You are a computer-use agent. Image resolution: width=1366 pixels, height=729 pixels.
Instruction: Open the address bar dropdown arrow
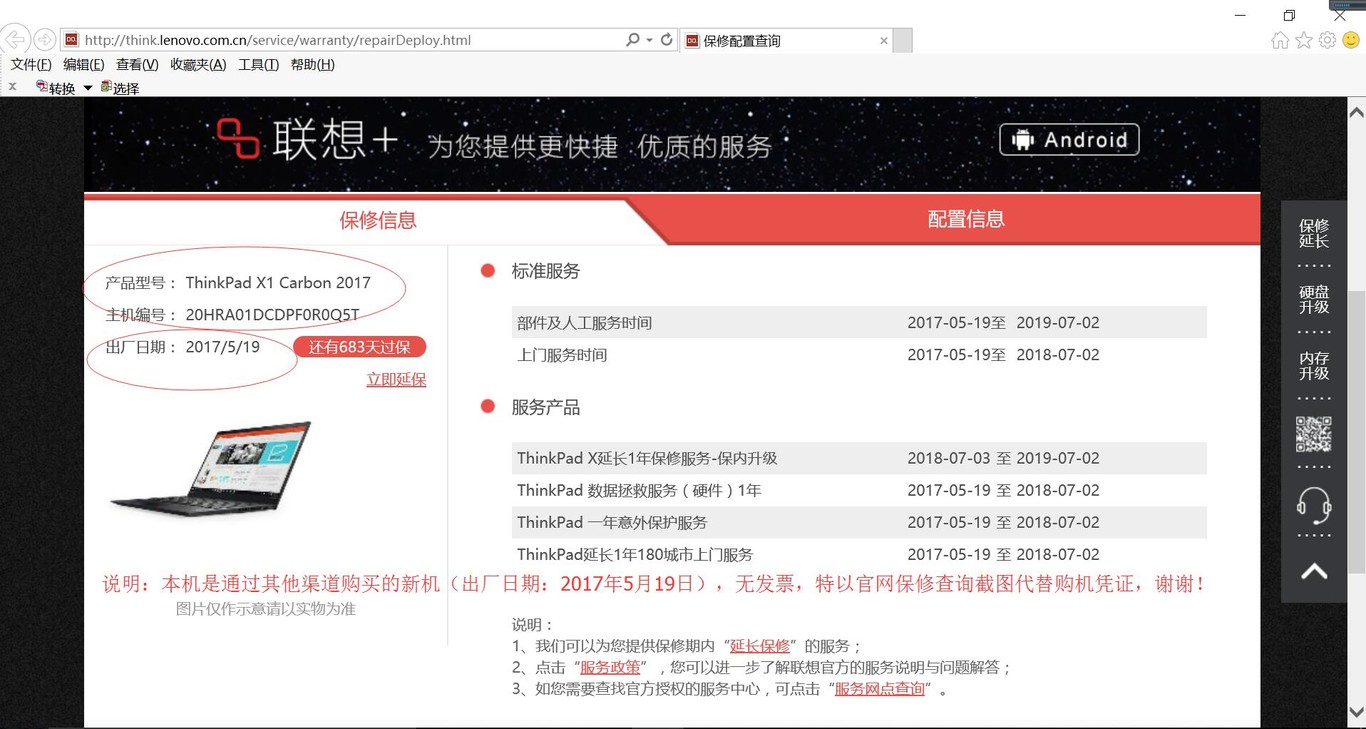650,40
